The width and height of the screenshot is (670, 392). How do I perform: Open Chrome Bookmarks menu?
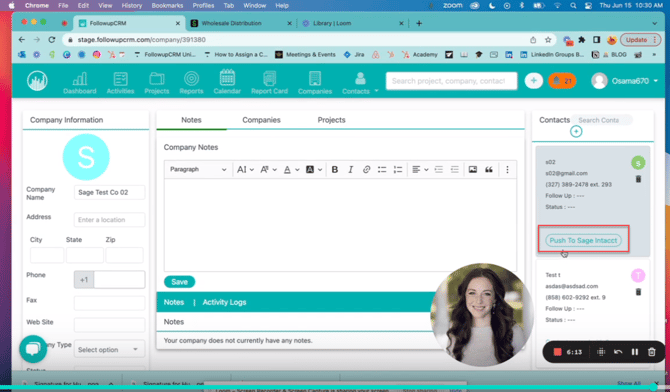tap(167, 6)
